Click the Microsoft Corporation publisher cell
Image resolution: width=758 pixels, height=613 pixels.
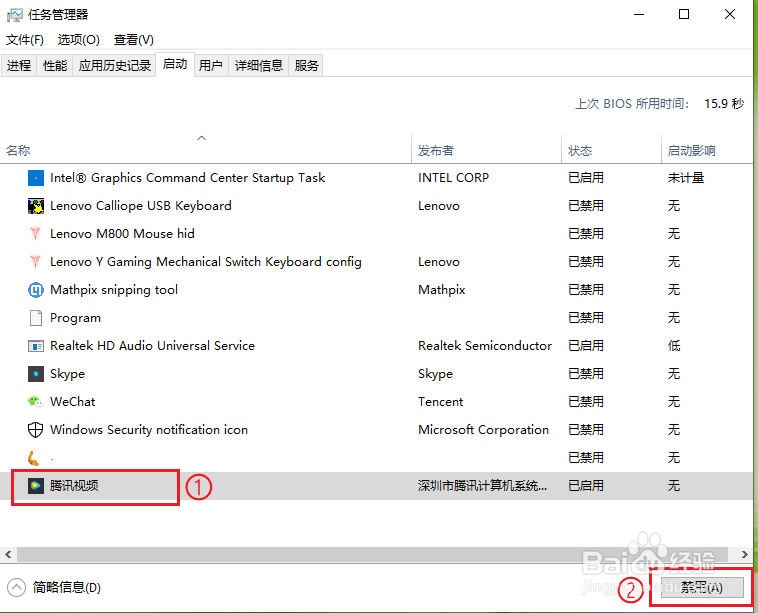pyautogui.click(x=483, y=430)
